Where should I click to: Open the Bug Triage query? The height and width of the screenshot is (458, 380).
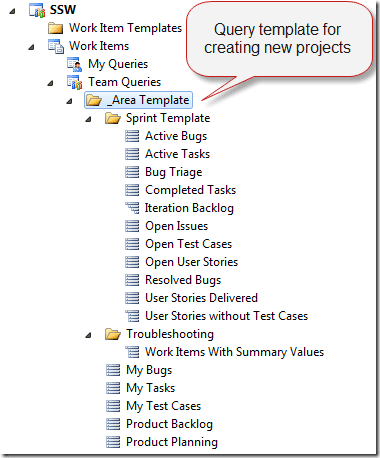[x=174, y=172]
